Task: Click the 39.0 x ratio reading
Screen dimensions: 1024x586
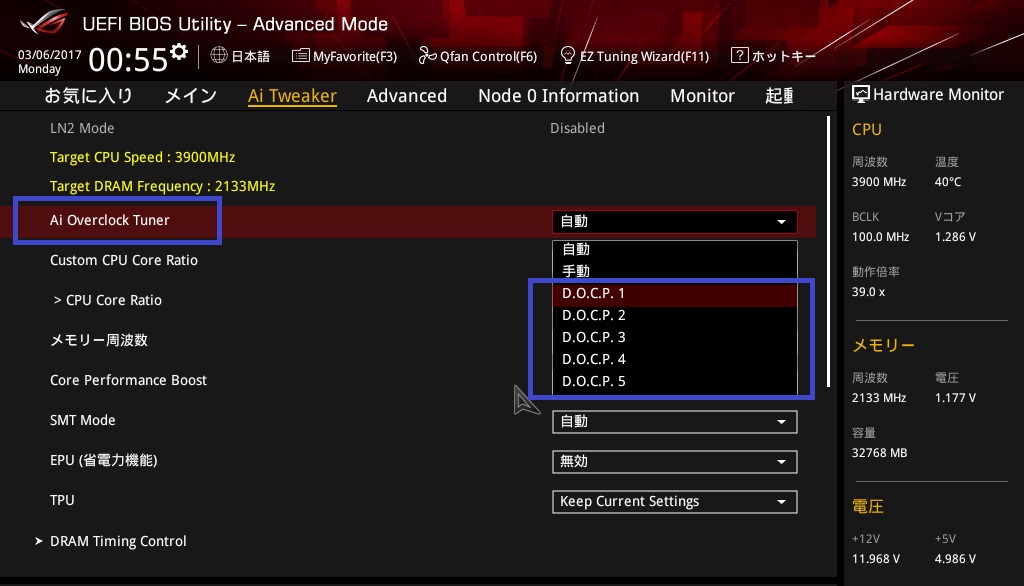Action: coord(869,291)
